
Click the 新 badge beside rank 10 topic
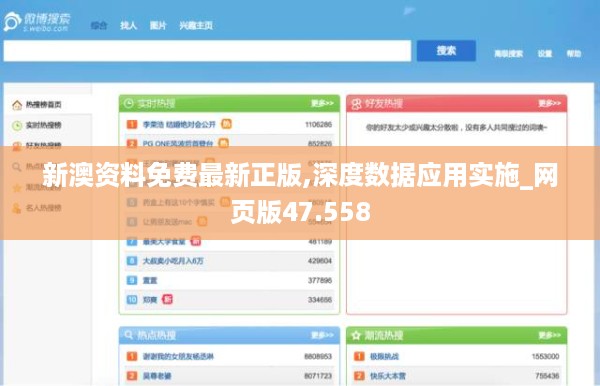click(x=167, y=299)
